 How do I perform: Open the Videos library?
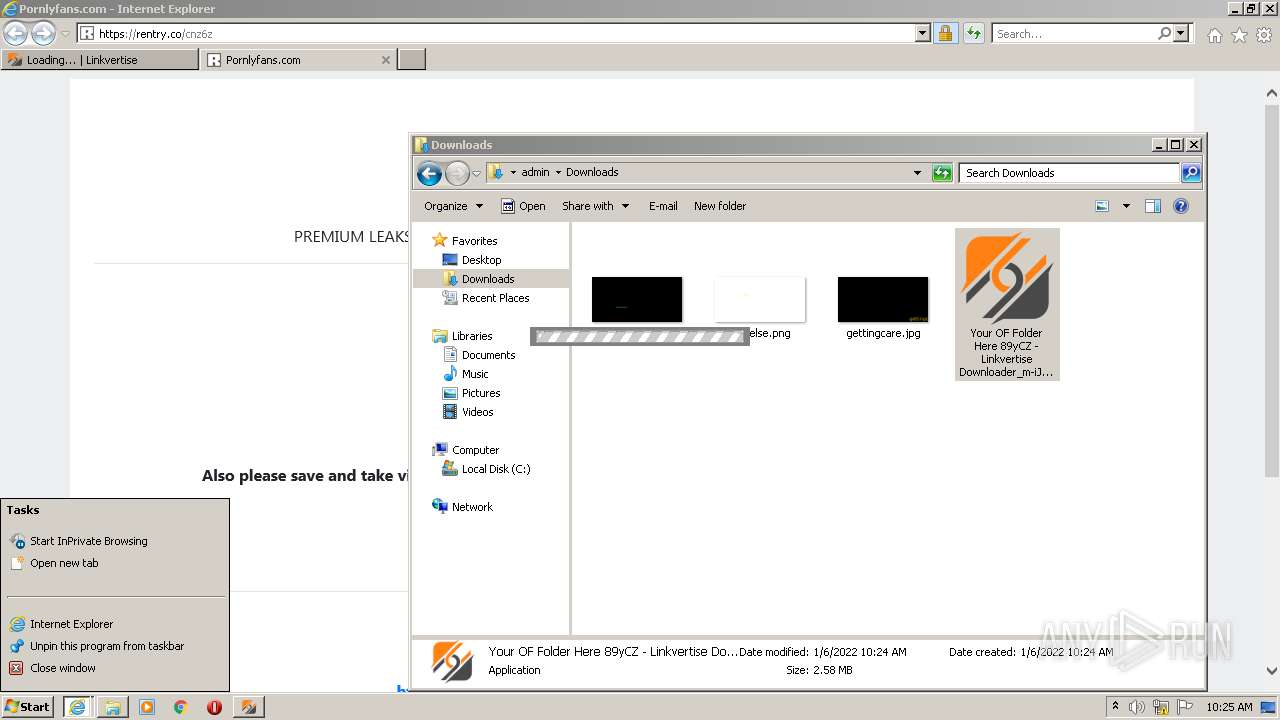477,412
